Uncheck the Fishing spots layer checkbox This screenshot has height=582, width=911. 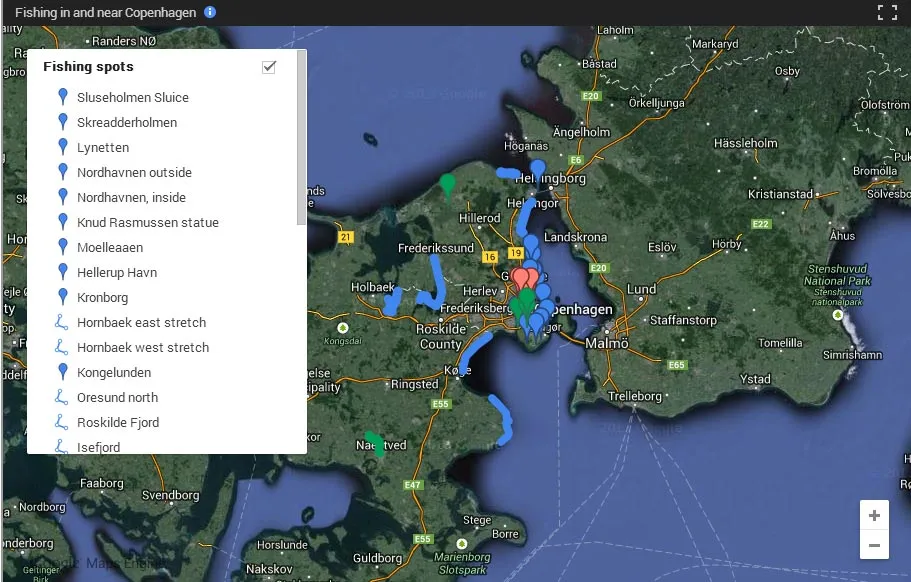pyautogui.click(x=268, y=67)
